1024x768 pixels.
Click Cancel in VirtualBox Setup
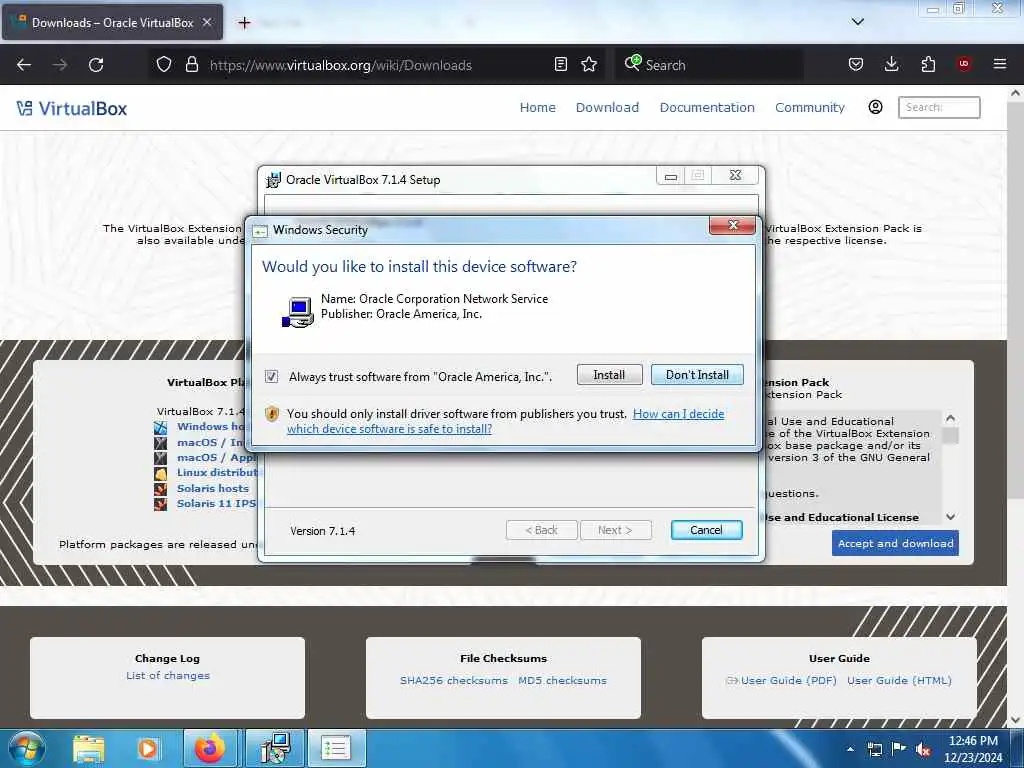click(706, 530)
